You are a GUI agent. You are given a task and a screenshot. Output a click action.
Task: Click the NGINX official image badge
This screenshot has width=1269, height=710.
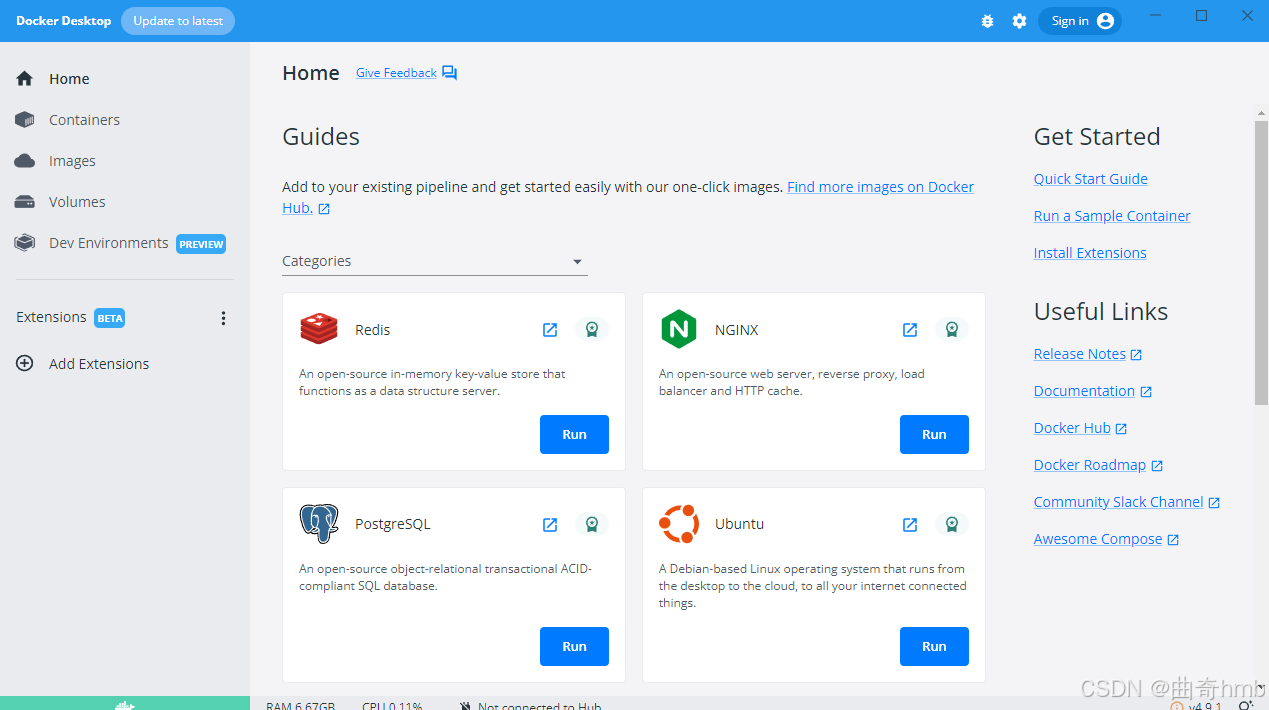click(x=952, y=329)
